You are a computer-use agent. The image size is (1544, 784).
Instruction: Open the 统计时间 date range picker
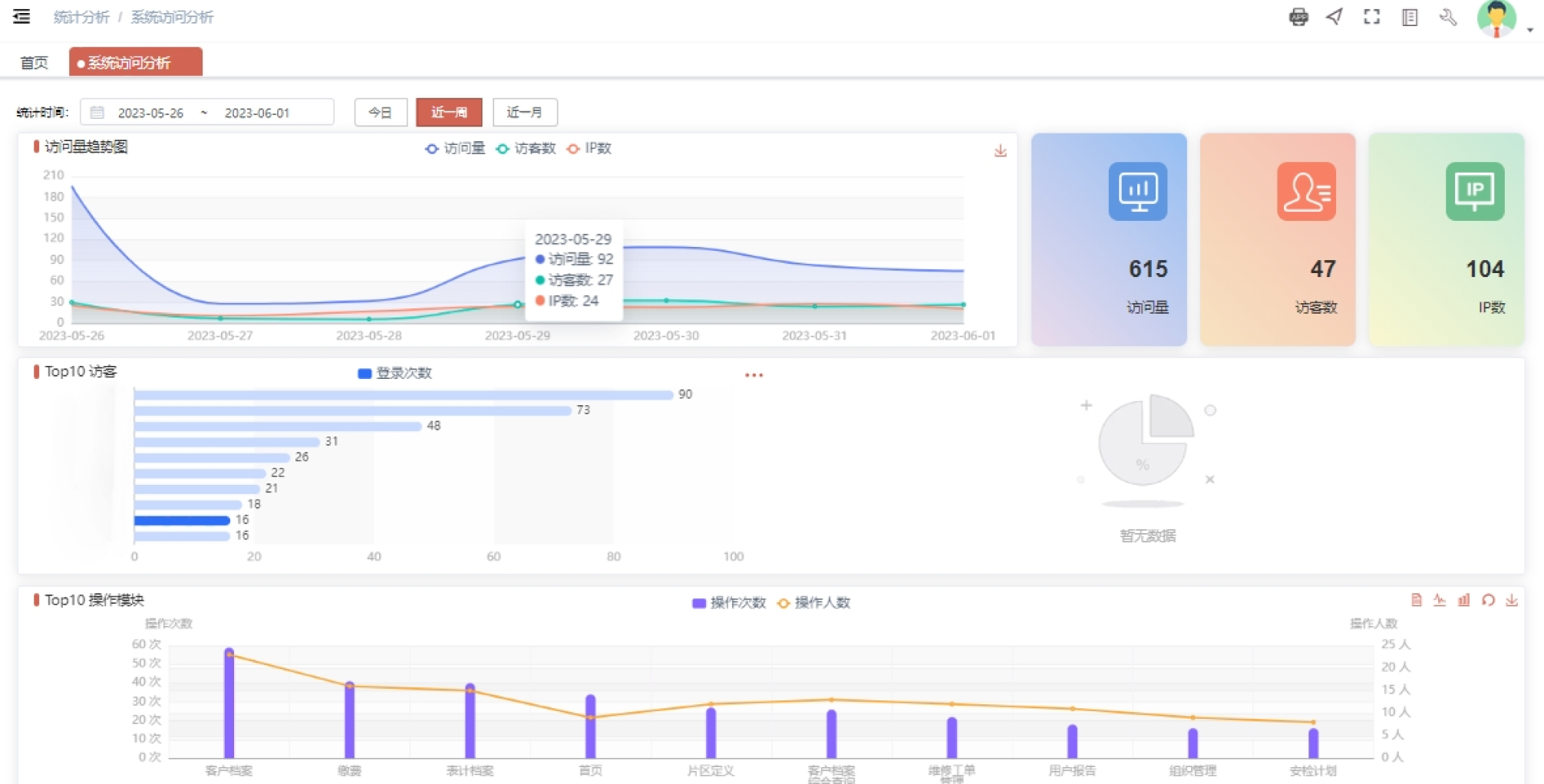(206, 112)
